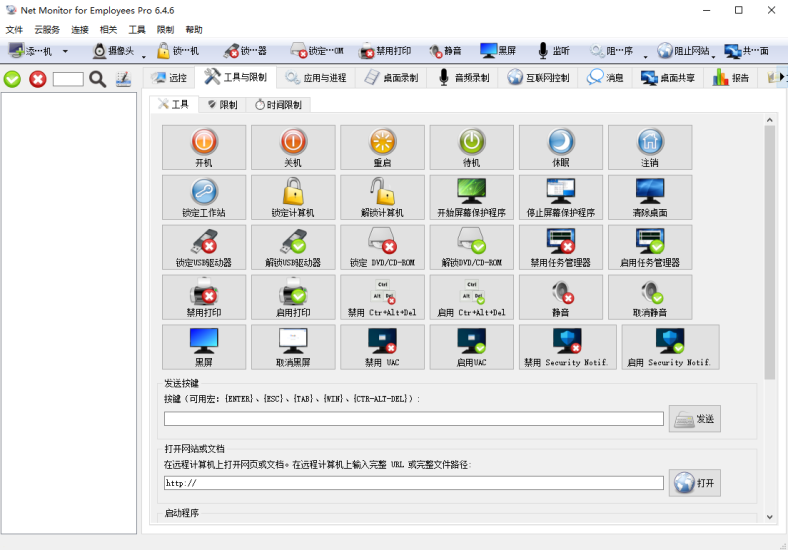Click the 待机 standby tool

click(x=471, y=147)
